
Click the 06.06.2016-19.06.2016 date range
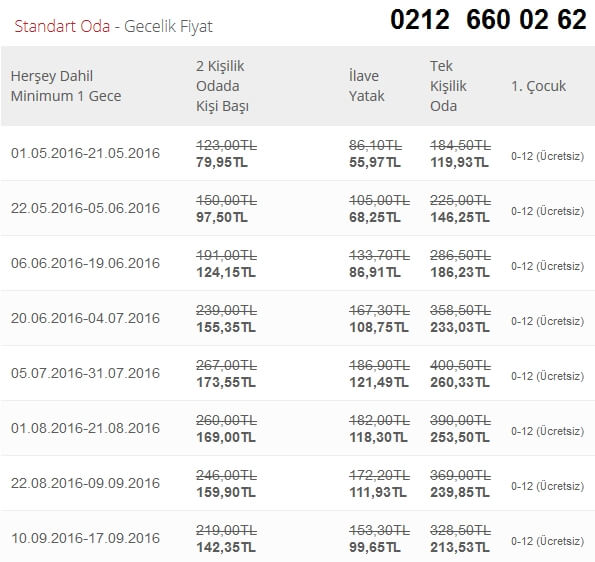[x=85, y=263]
